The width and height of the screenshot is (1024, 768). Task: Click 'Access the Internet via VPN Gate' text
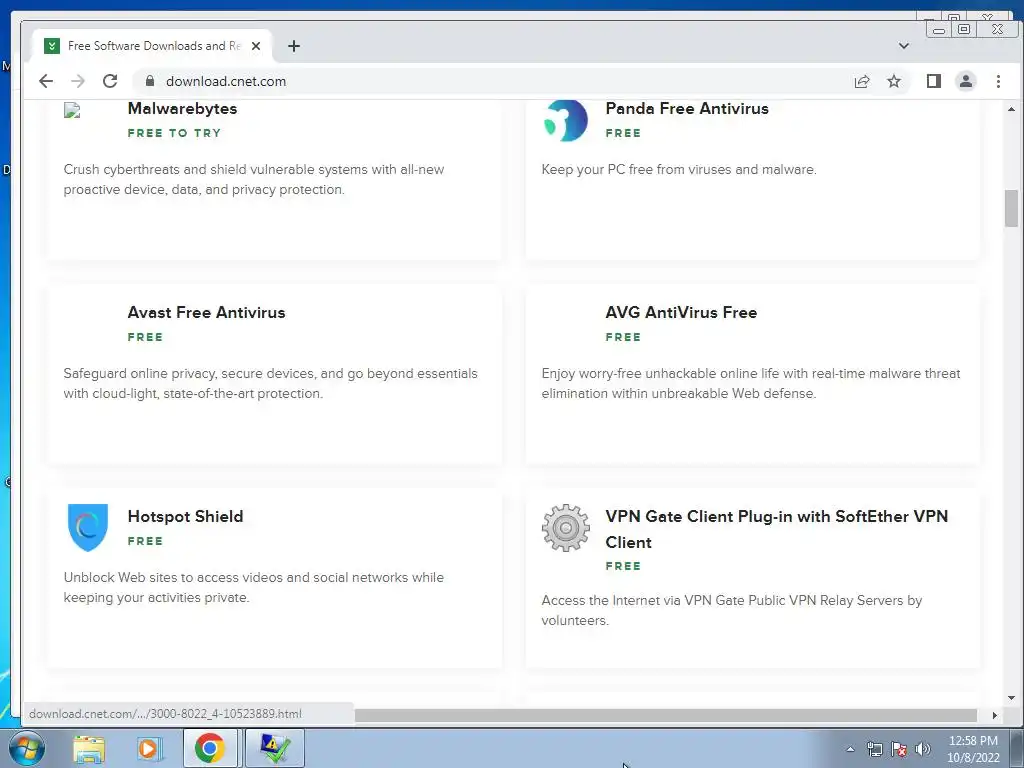tap(731, 610)
